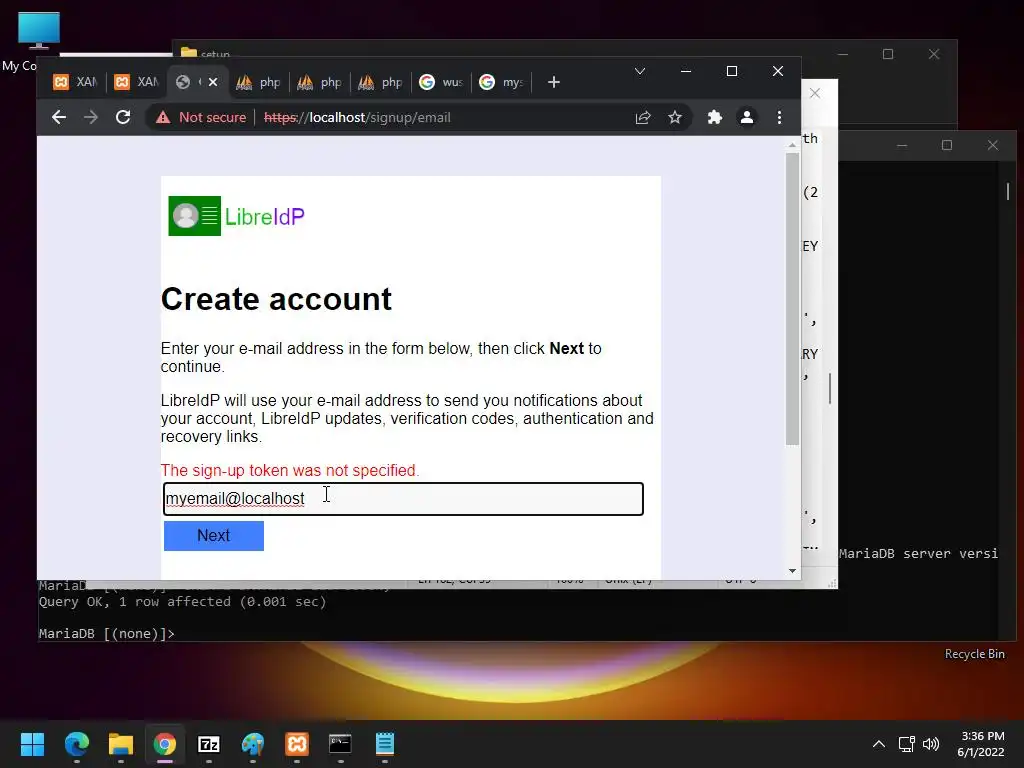Close the current localhost tab
The height and width of the screenshot is (768, 1024).
(x=213, y=82)
